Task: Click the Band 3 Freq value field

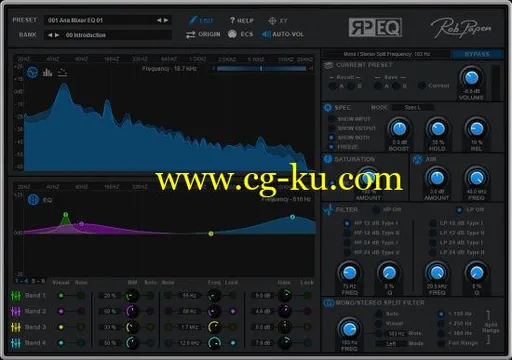Action: pyautogui.click(x=189, y=327)
